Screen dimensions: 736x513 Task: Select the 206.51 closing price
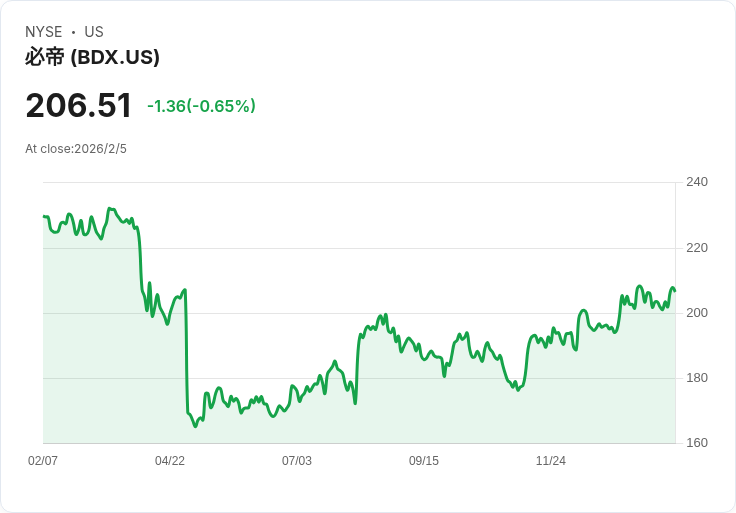[79, 106]
